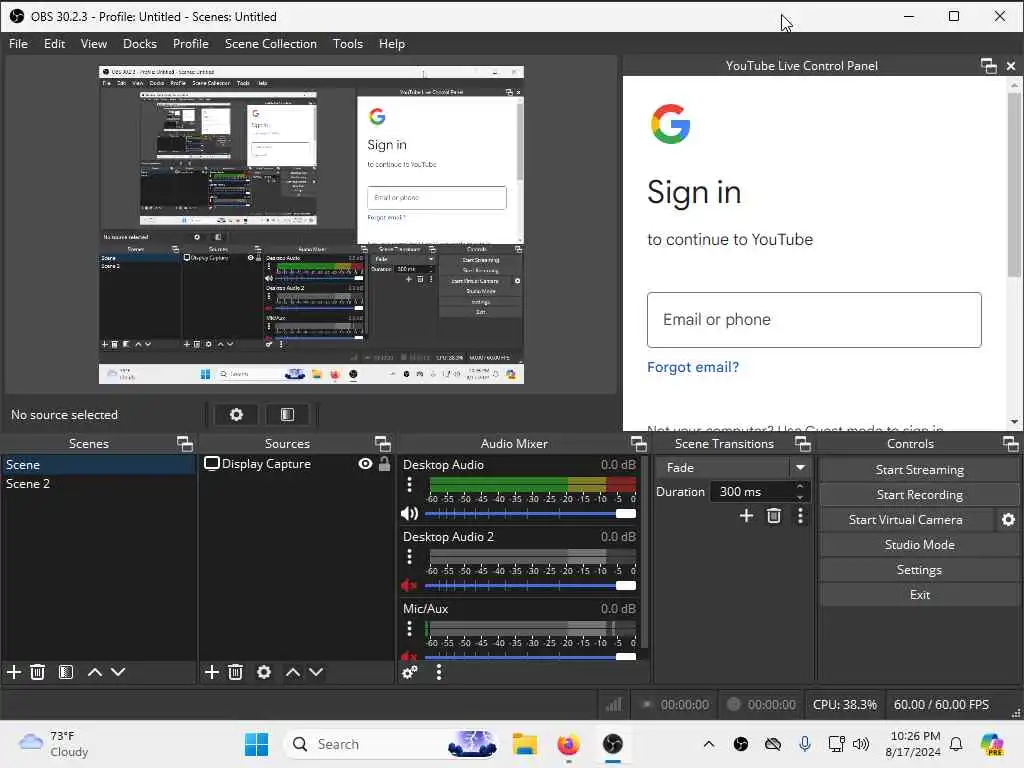Follow the Forgot email? link
The height and width of the screenshot is (768, 1024).
(x=693, y=367)
